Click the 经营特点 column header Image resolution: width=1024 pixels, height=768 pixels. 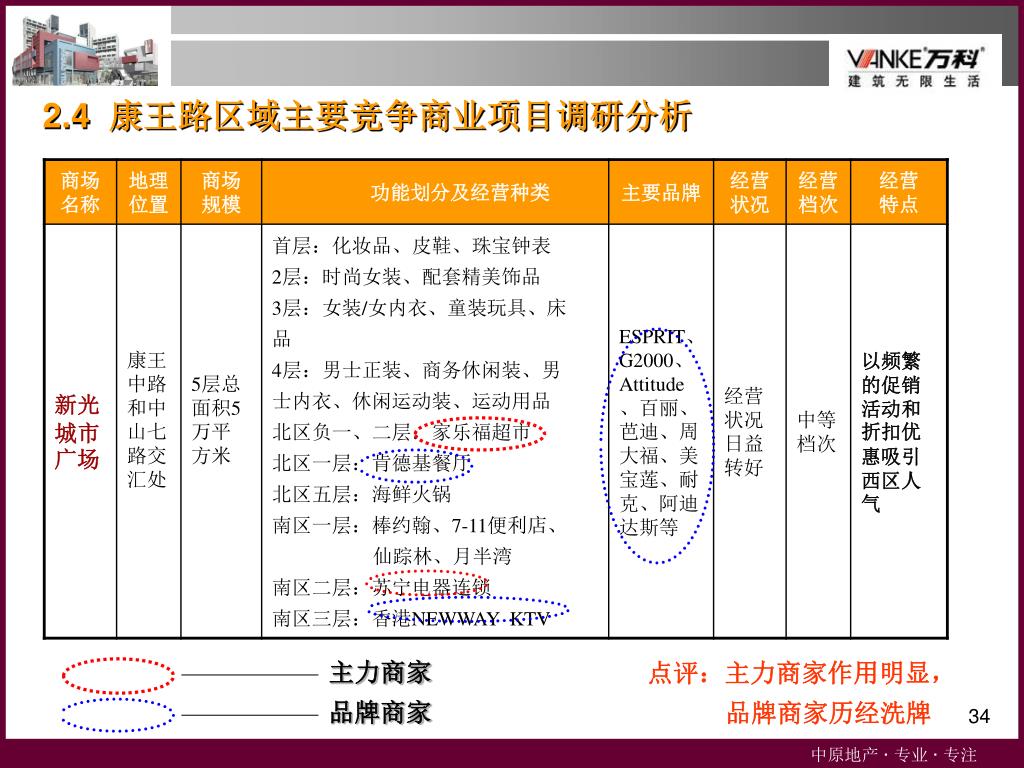click(x=899, y=192)
